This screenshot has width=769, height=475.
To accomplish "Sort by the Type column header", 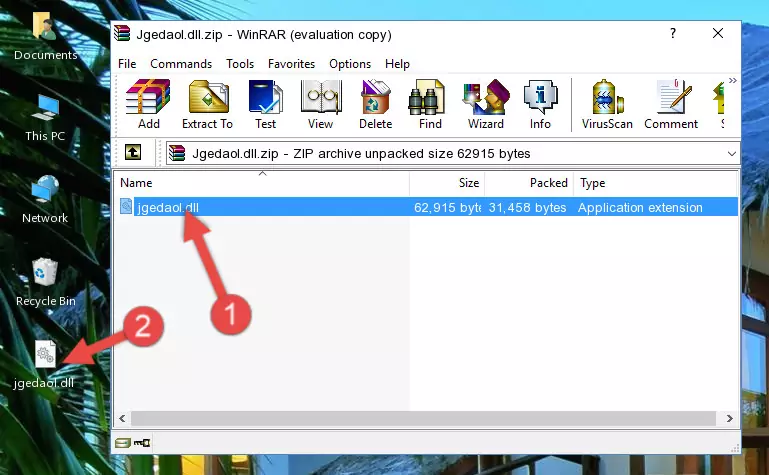I will pyautogui.click(x=655, y=183).
